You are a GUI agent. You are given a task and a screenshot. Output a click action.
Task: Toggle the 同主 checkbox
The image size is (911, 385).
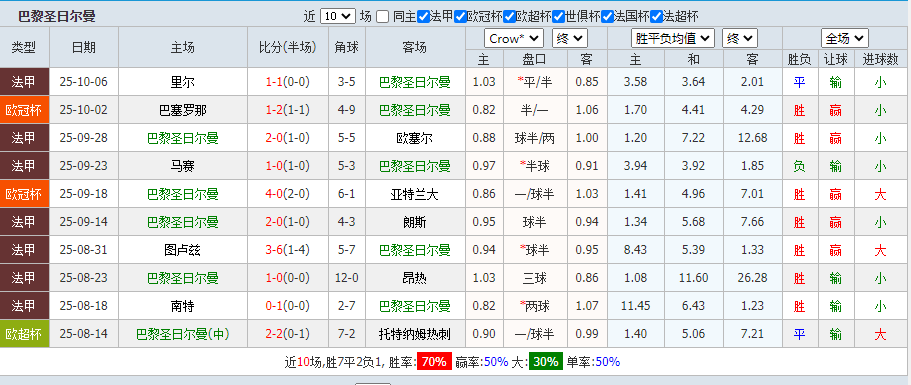click(x=382, y=17)
